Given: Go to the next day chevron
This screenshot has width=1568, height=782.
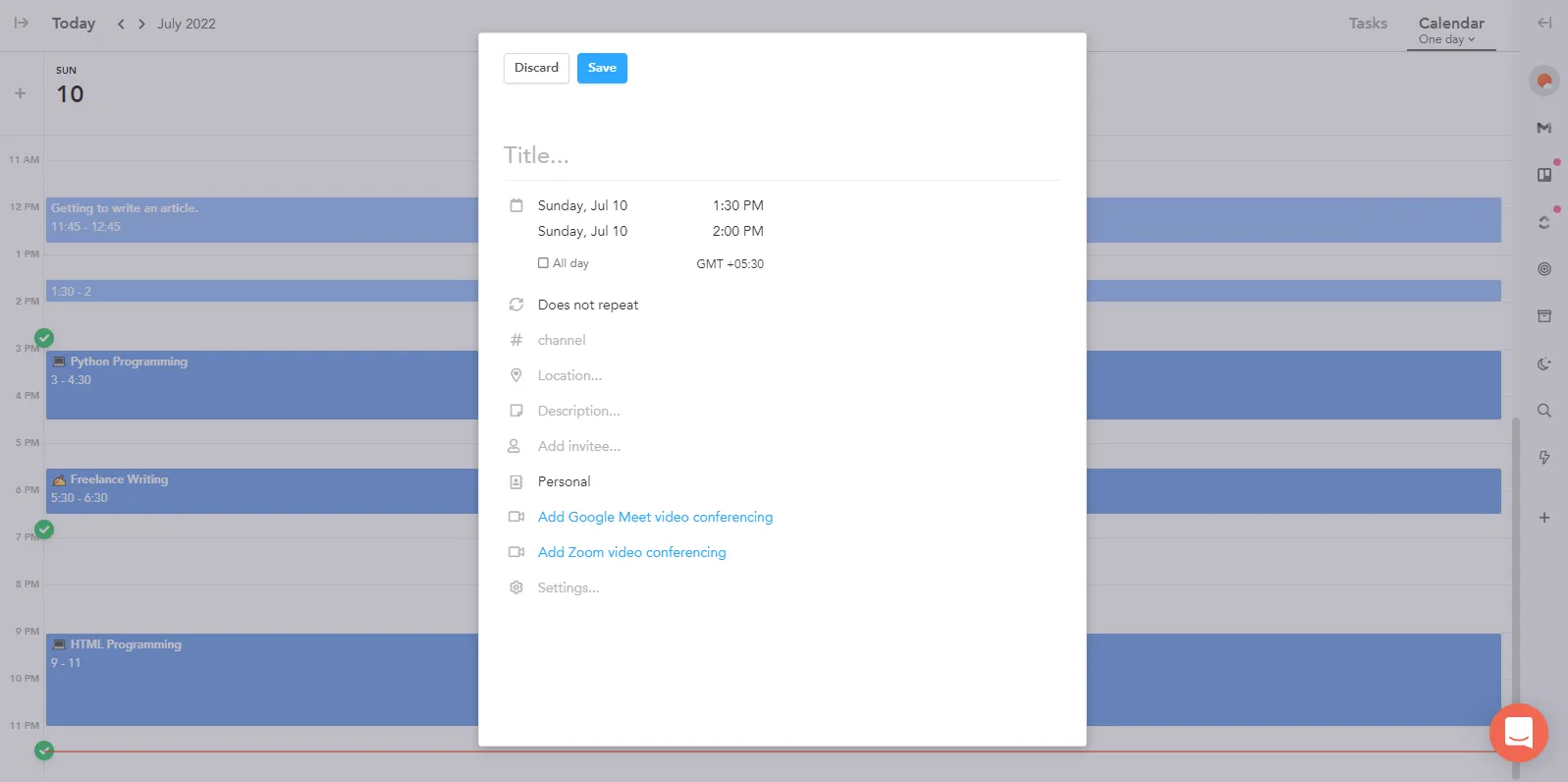Looking at the screenshot, I should click(141, 24).
